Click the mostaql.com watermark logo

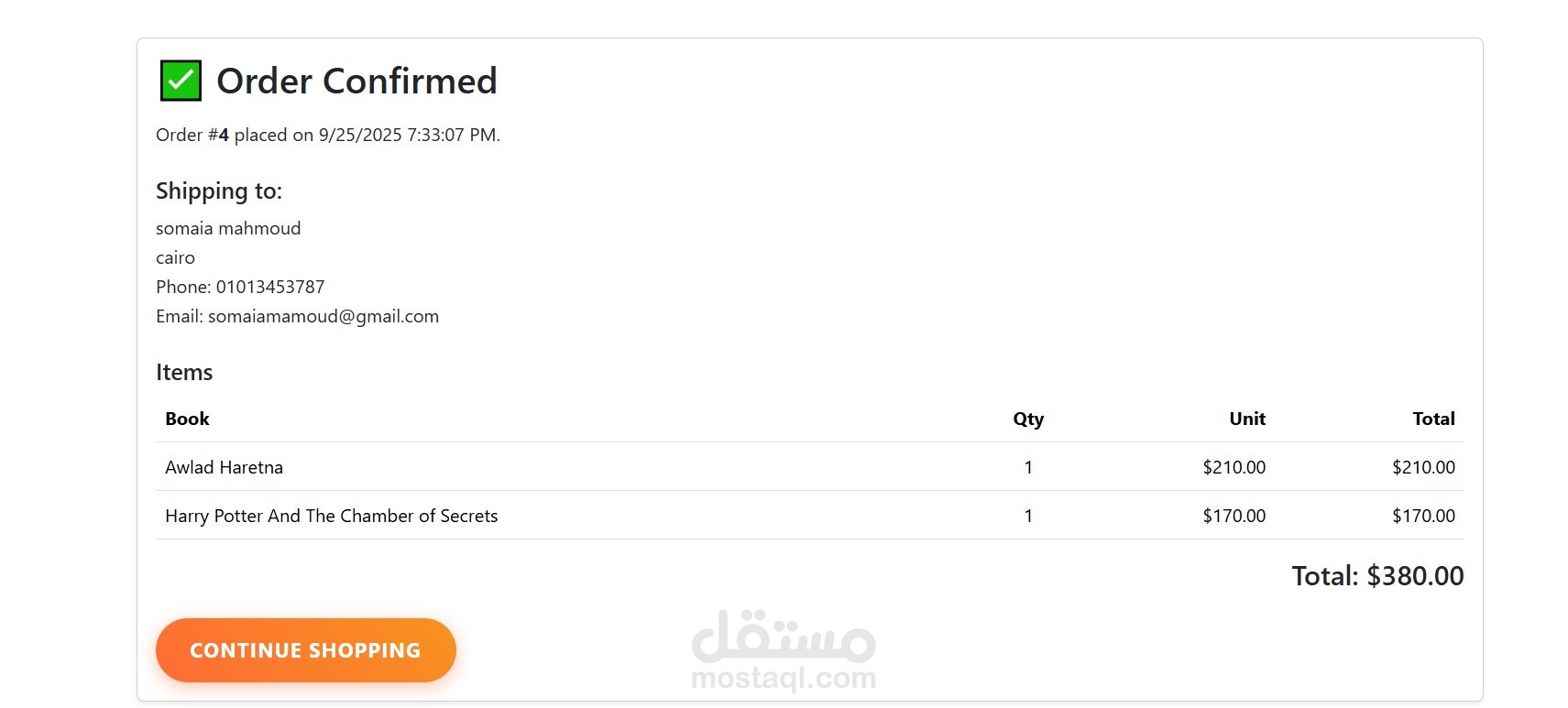(x=784, y=650)
